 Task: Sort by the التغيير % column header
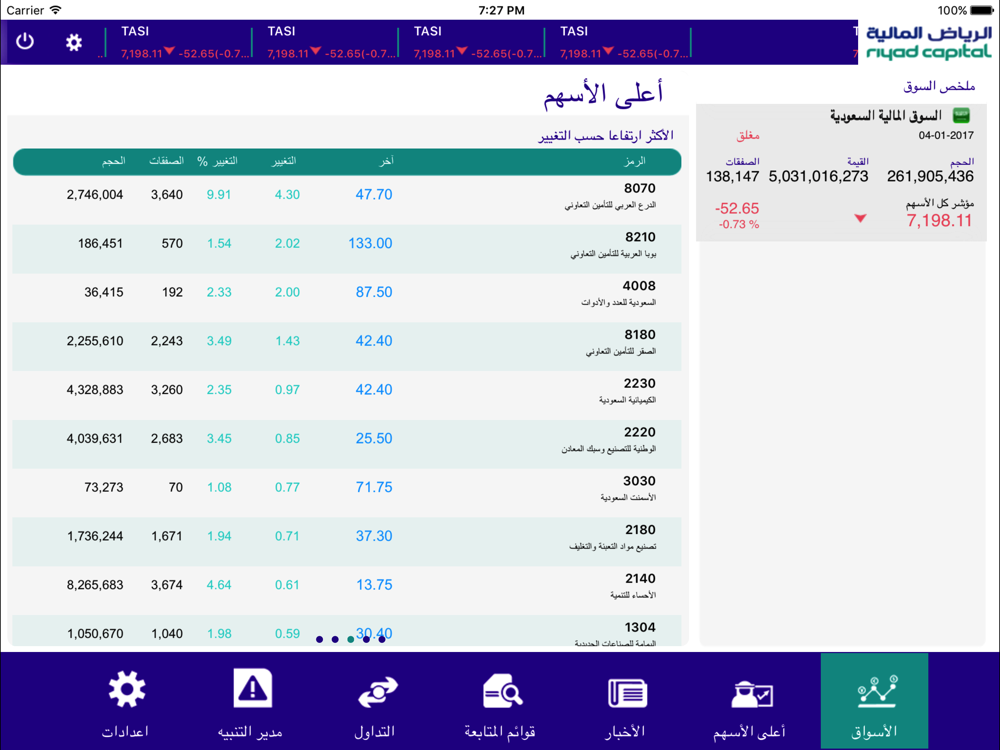click(217, 161)
